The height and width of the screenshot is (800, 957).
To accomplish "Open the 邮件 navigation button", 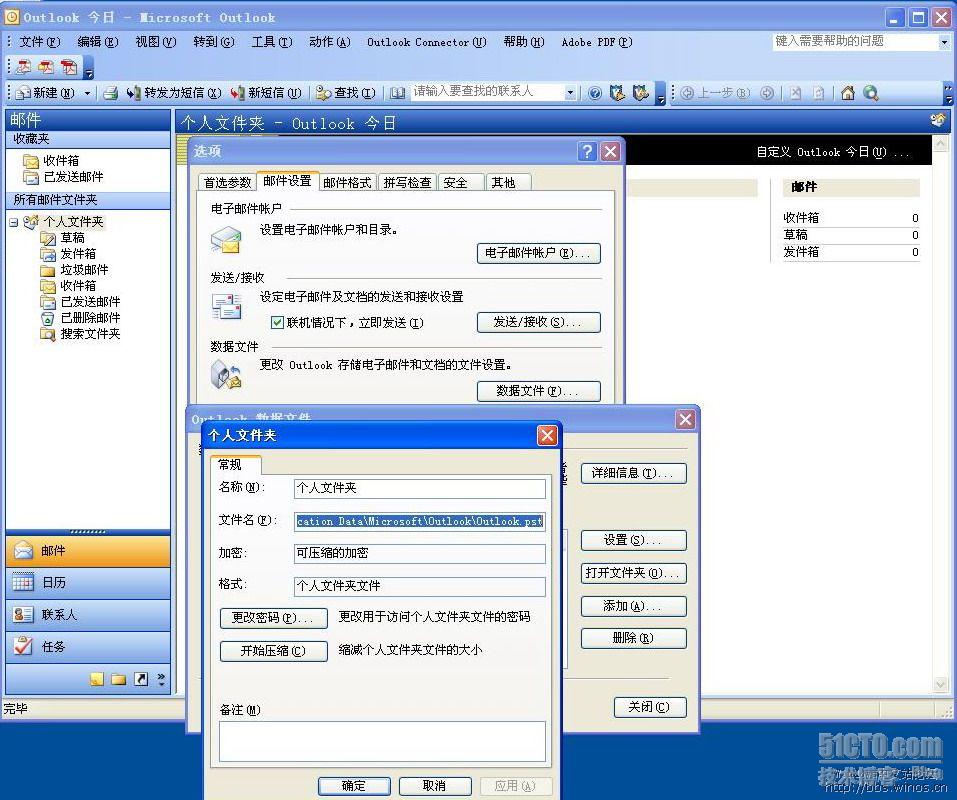I will [x=88, y=550].
